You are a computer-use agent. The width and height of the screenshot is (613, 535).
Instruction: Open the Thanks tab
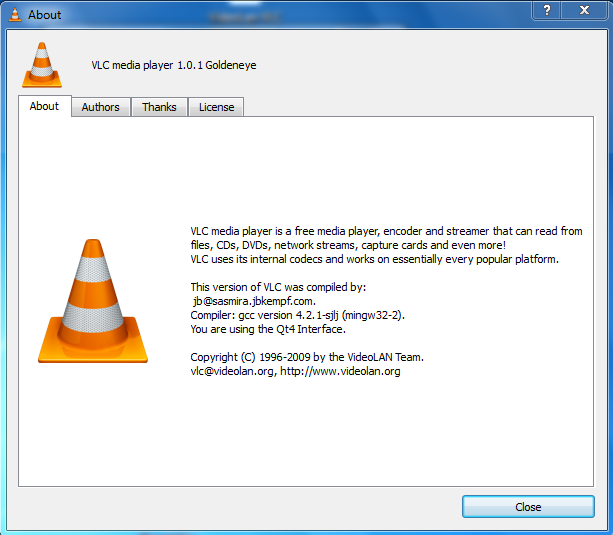point(159,107)
